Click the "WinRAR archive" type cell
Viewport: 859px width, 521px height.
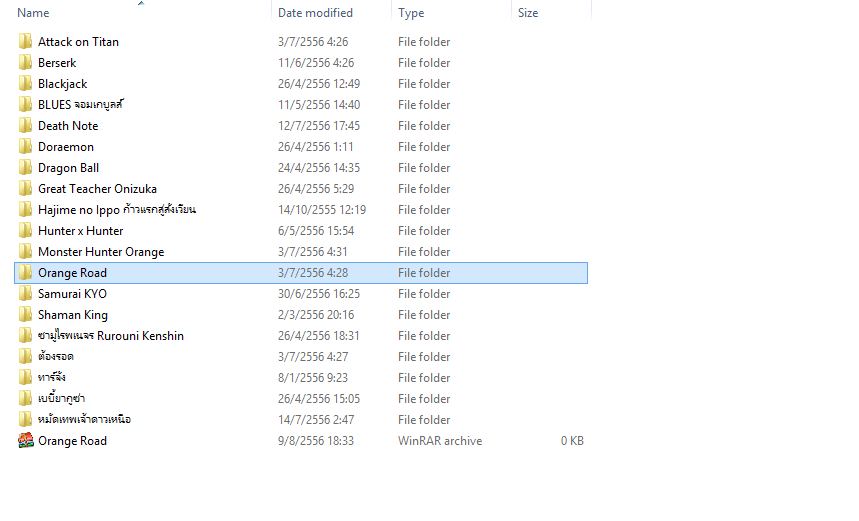coord(440,440)
